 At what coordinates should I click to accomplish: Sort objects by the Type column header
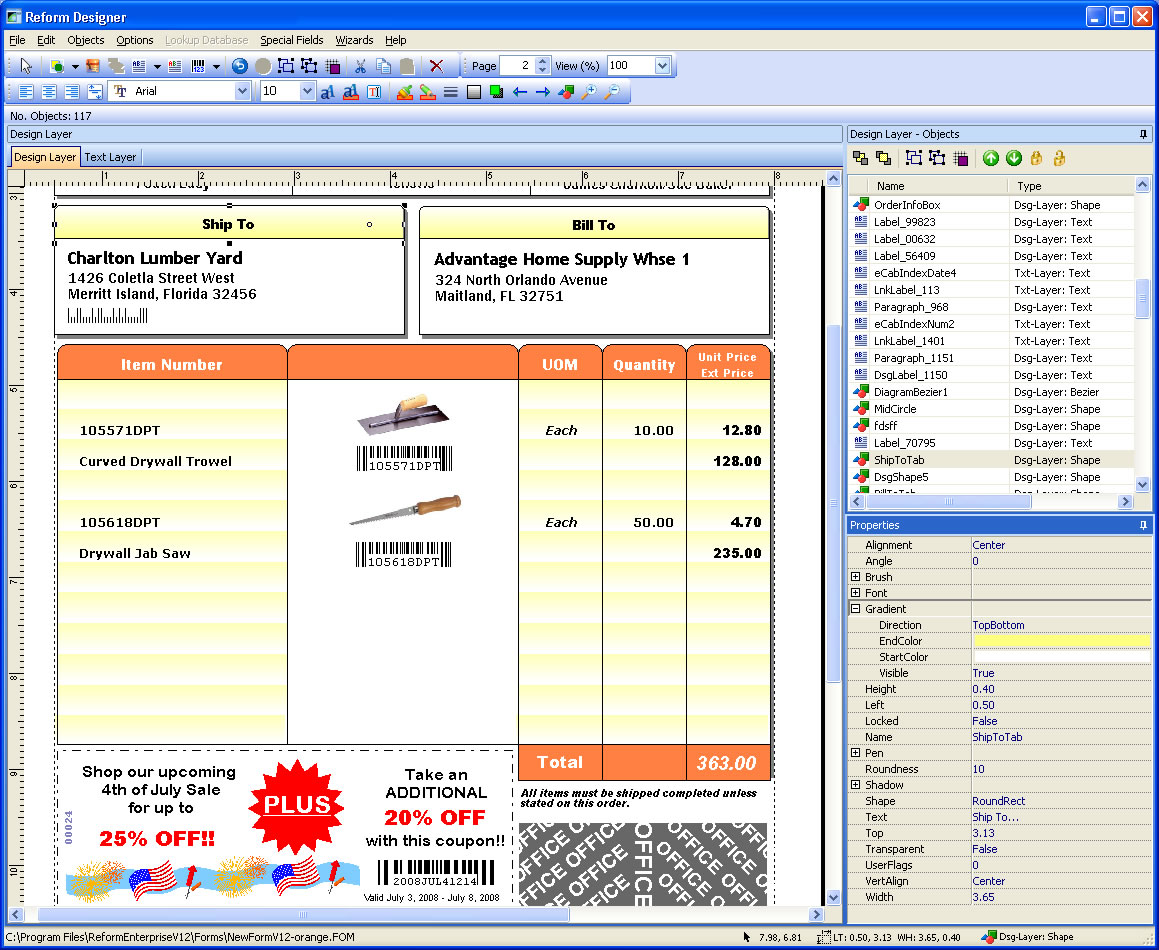1070,186
